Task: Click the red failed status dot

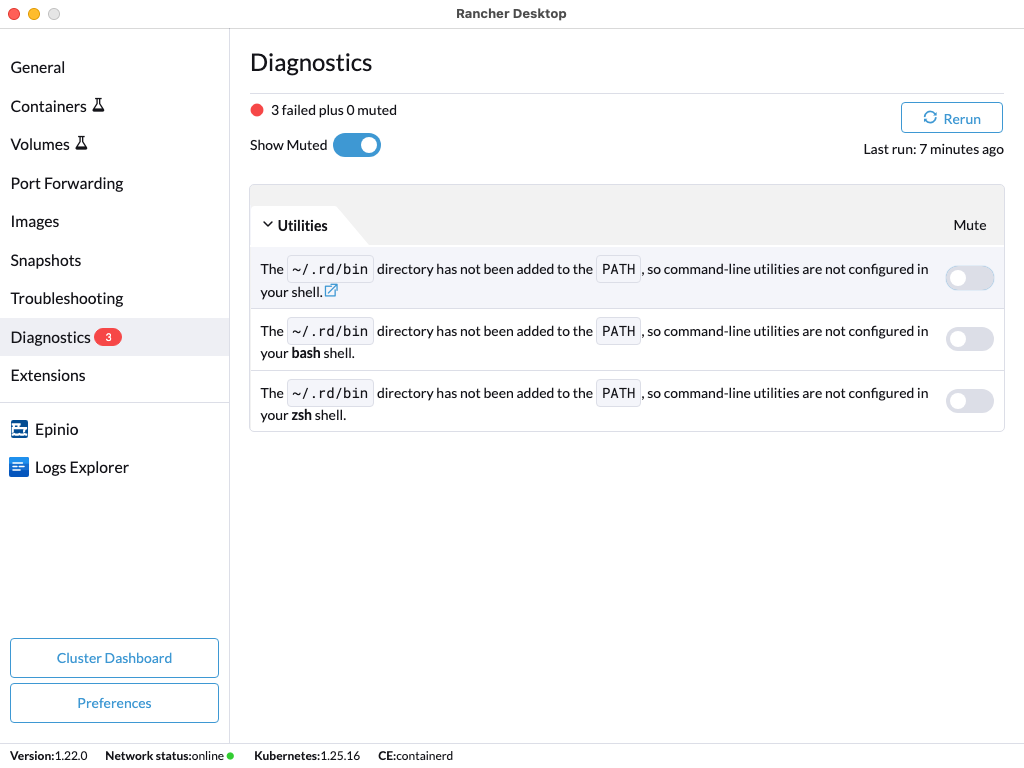Action: pos(257,110)
